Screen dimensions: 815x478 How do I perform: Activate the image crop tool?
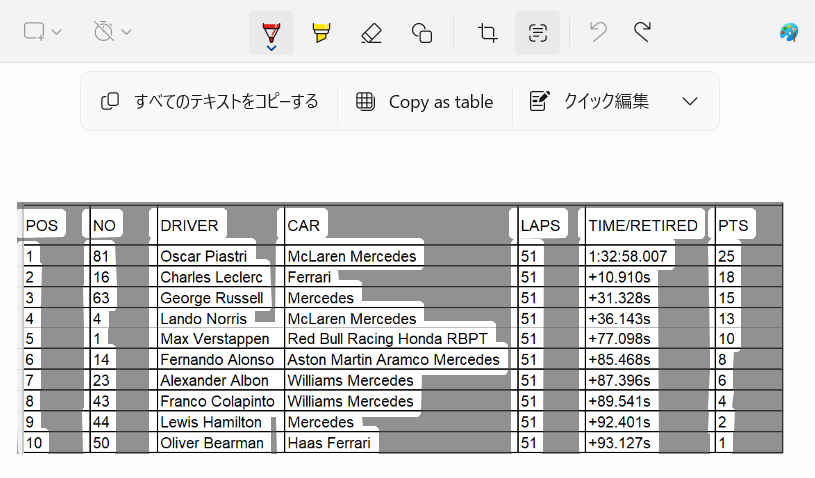tap(488, 33)
